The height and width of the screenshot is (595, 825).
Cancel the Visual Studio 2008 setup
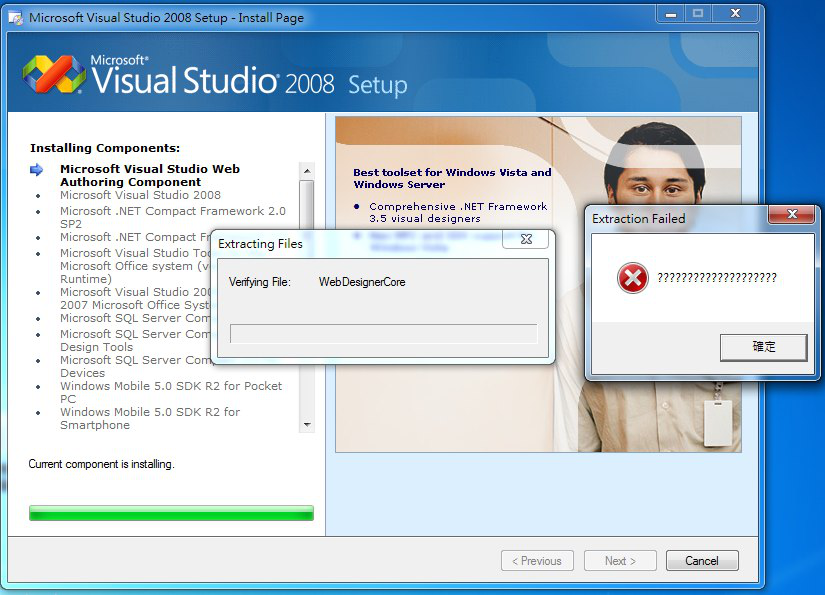(x=702, y=561)
